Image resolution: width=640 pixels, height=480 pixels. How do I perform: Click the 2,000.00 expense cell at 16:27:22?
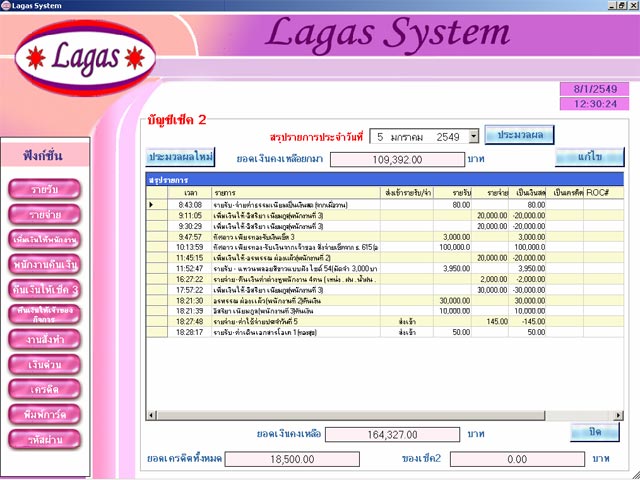490,279
